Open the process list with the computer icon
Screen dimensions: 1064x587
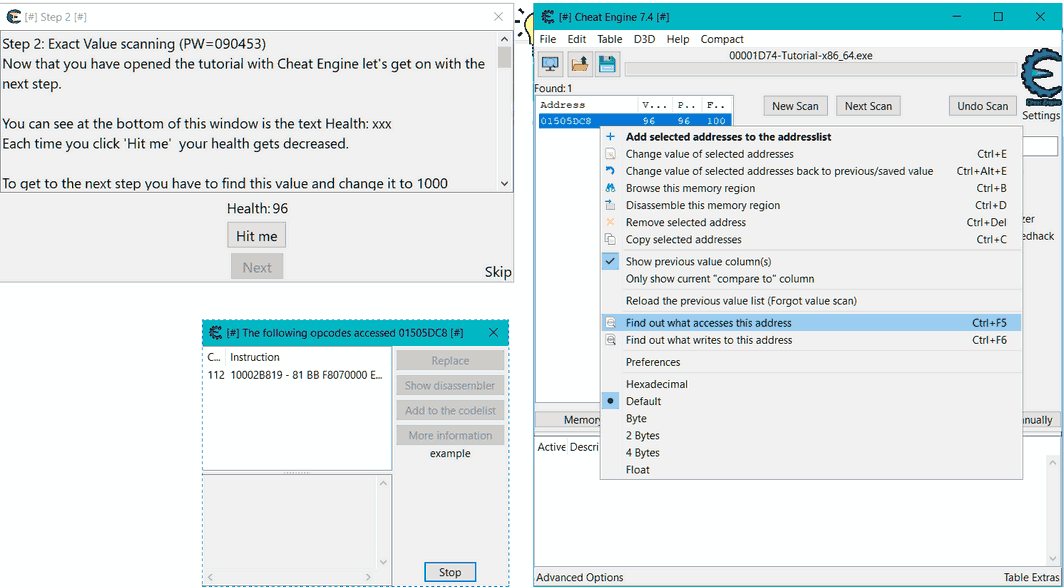click(x=550, y=63)
